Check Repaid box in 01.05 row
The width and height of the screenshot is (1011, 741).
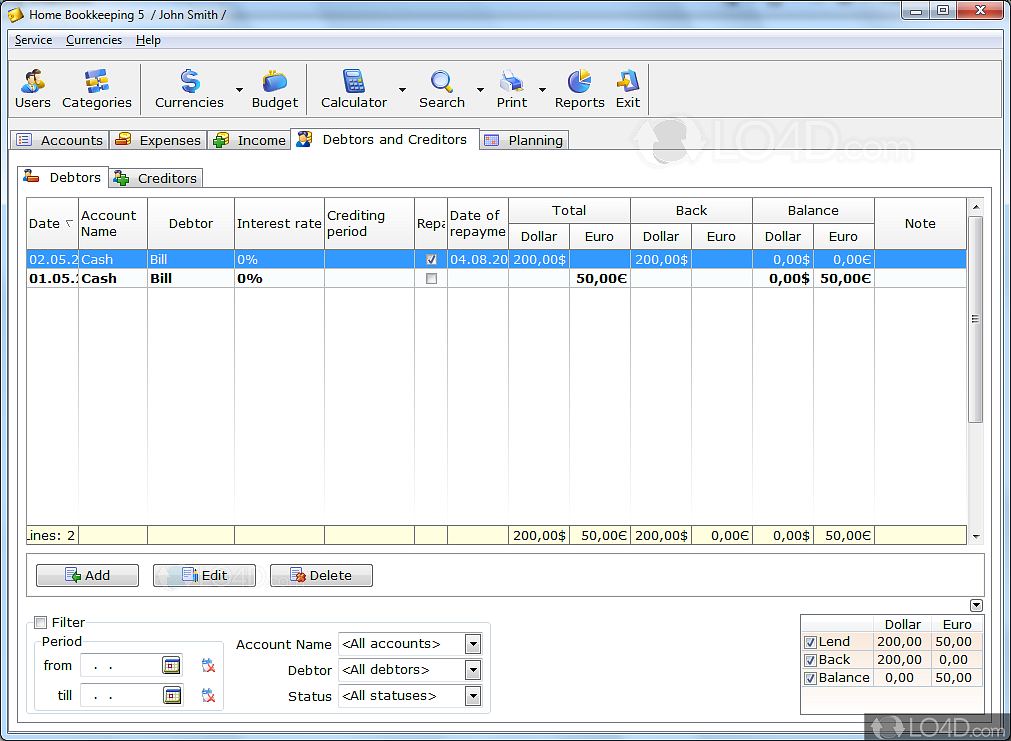(x=431, y=279)
